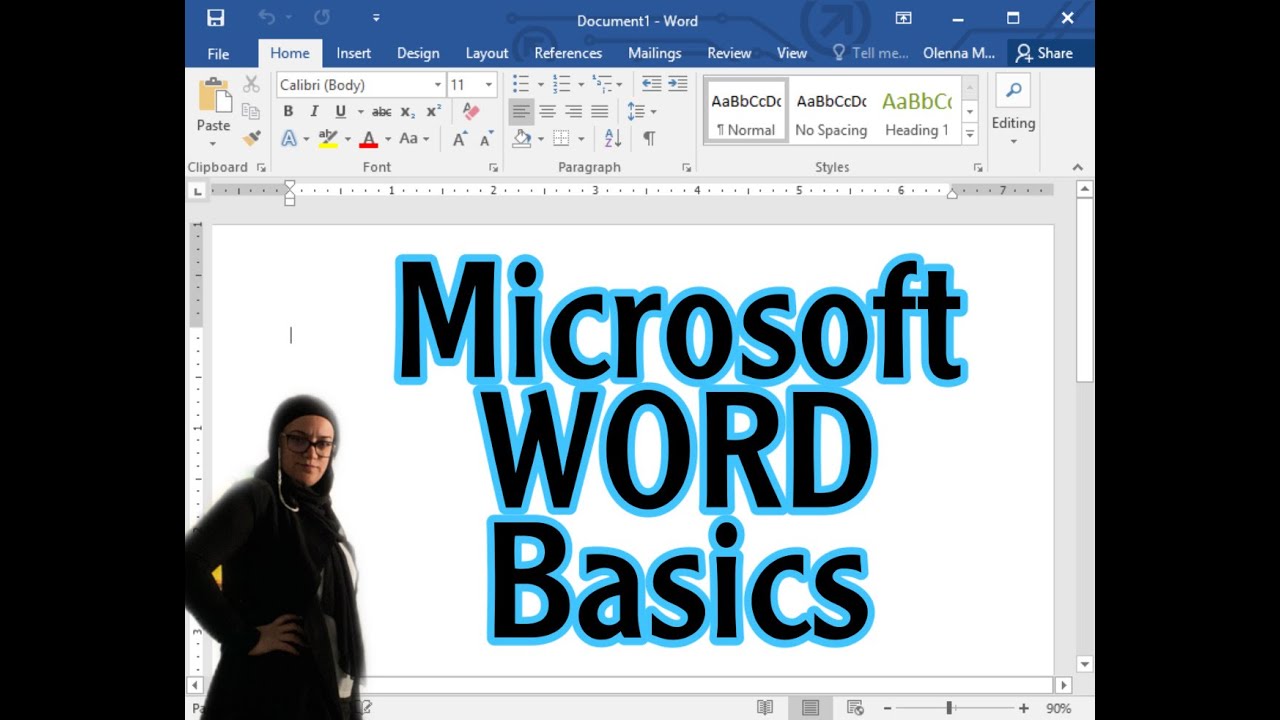The image size is (1280, 720).
Task: Switch to the Mailings tab
Action: tap(655, 53)
